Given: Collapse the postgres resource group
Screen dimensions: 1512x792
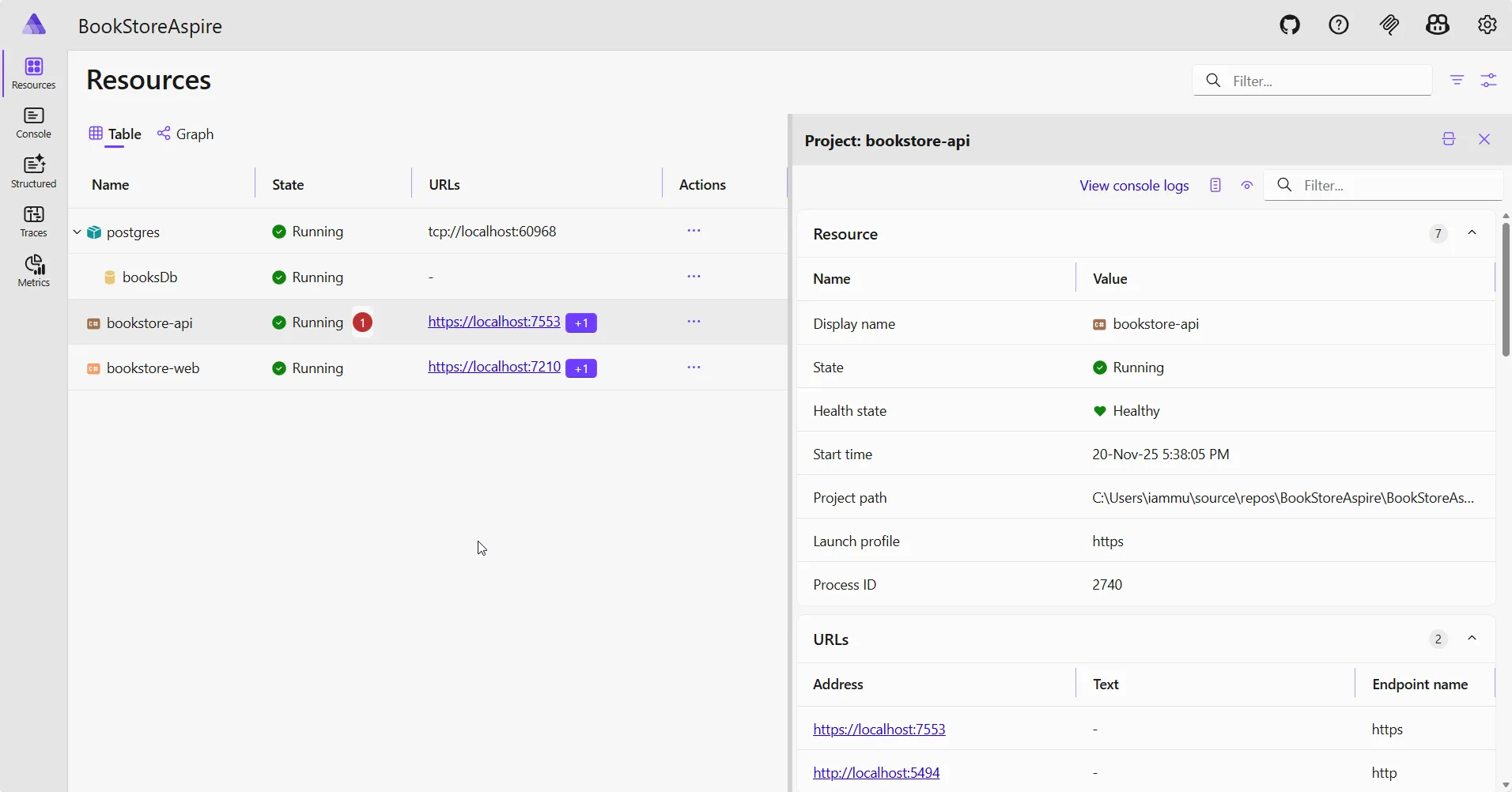Looking at the screenshot, I should (x=77, y=232).
